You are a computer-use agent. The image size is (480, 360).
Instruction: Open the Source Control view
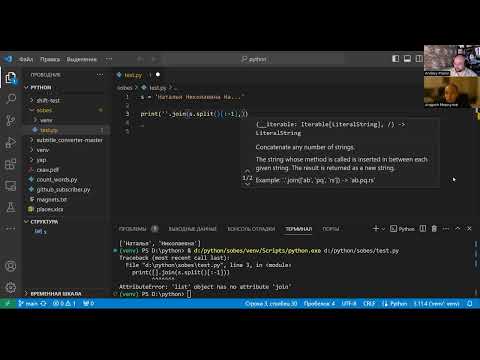click(x=11, y=120)
